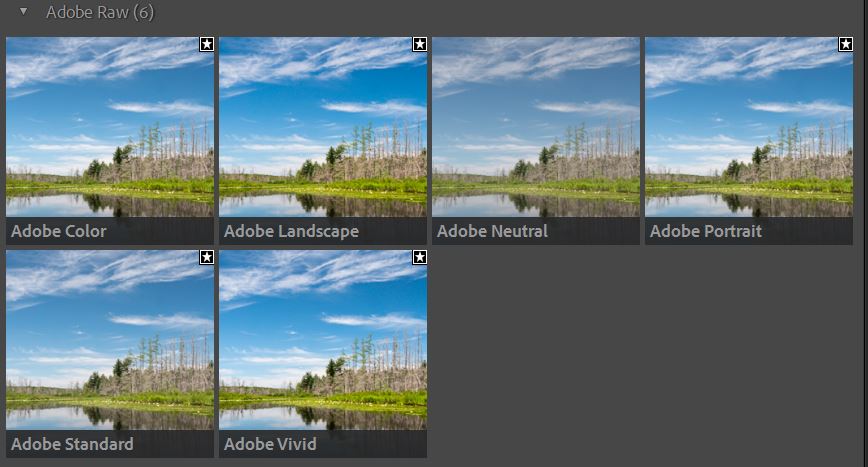
Task: Toggle favorite star on Adobe Landscape
Action: click(x=420, y=44)
